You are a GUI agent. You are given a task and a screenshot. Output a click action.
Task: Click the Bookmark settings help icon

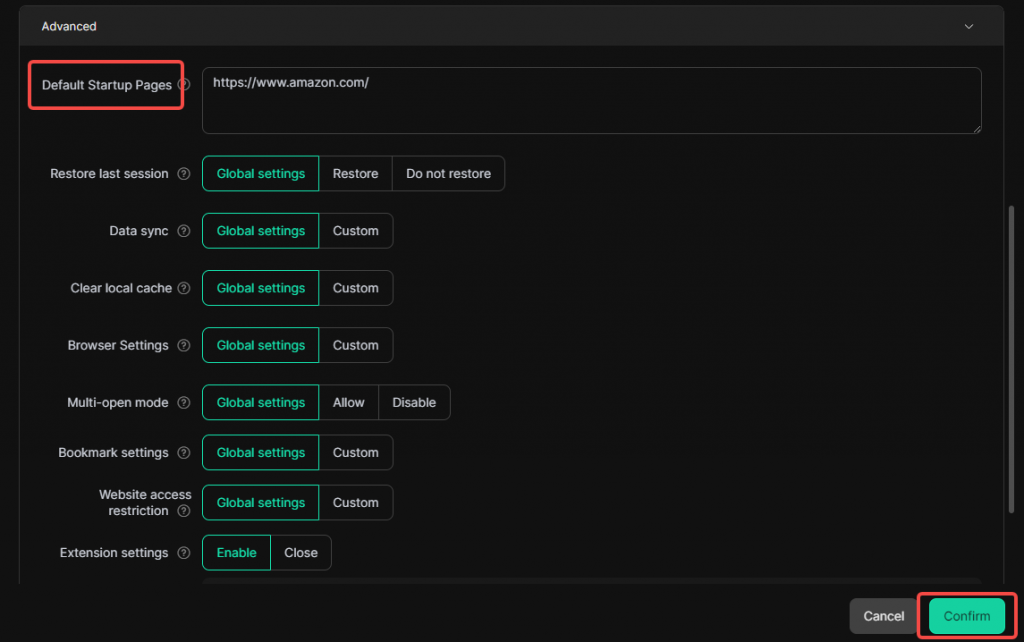(x=183, y=453)
